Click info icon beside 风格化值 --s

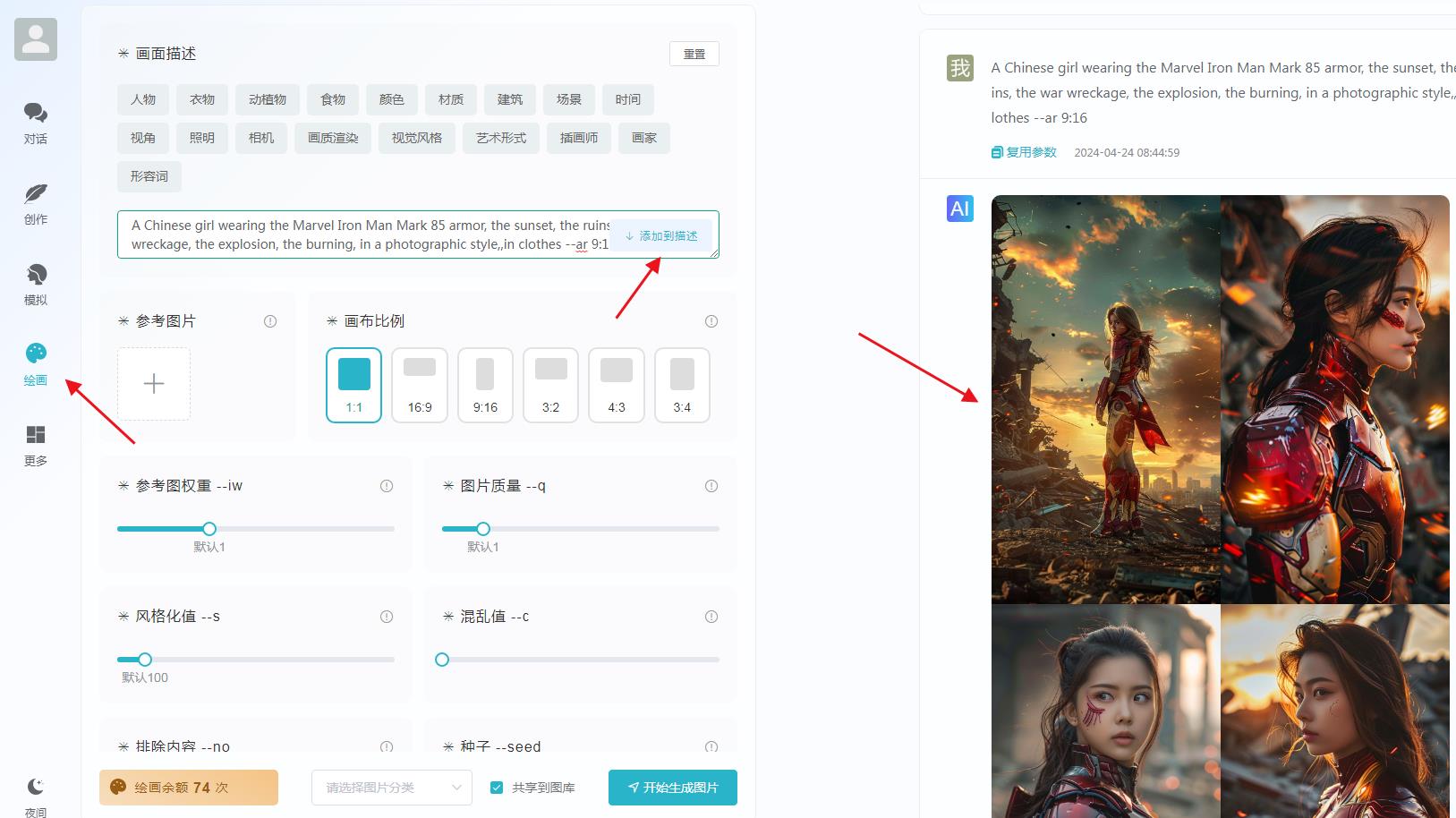pyautogui.click(x=387, y=617)
